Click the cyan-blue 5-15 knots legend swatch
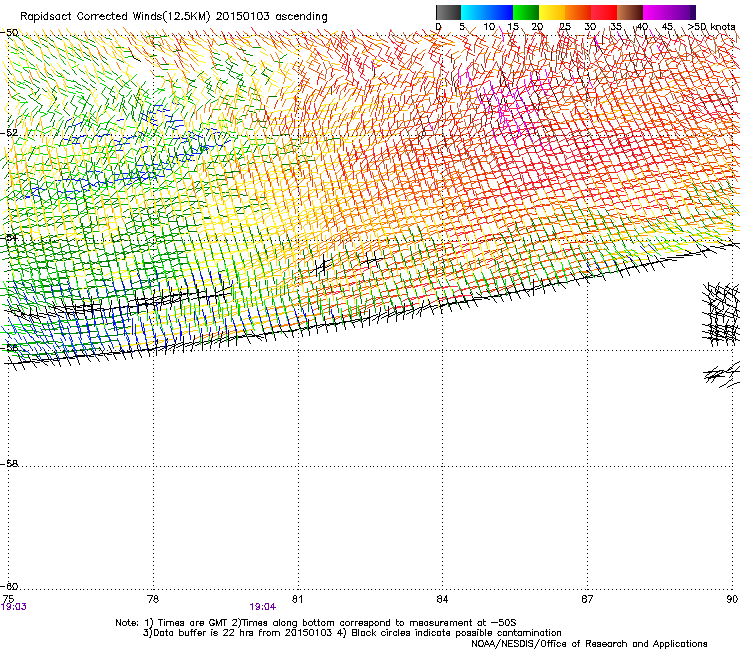The height and width of the screenshot is (650, 740). click(x=487, y=12)
